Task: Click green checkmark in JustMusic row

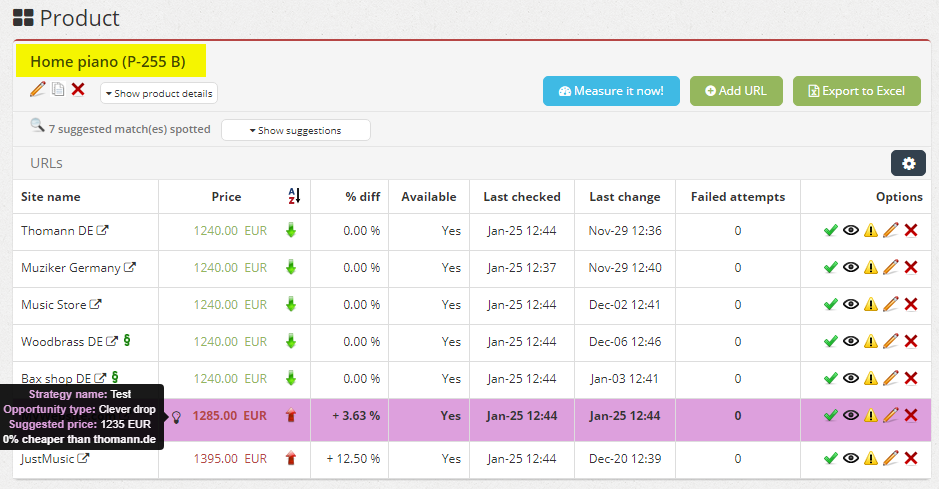Action: click(x=831, y=459)
